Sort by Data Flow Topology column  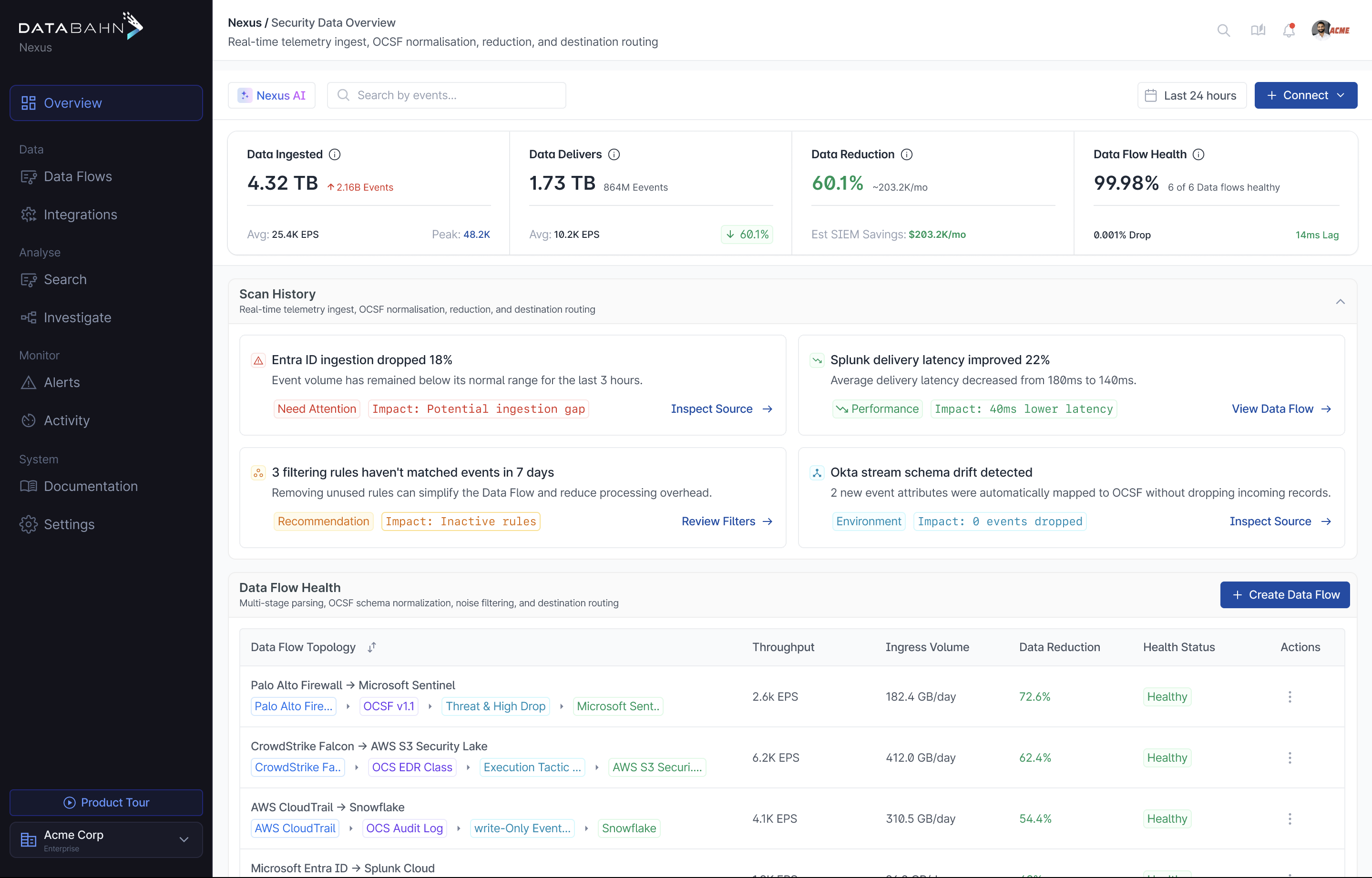pyautogui.click(x=372, y=647)
